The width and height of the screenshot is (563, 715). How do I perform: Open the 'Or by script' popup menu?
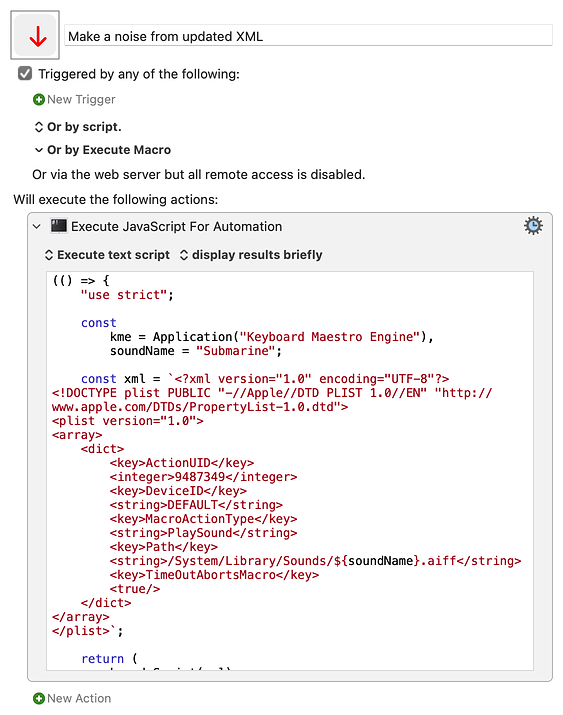coord(78,127)
